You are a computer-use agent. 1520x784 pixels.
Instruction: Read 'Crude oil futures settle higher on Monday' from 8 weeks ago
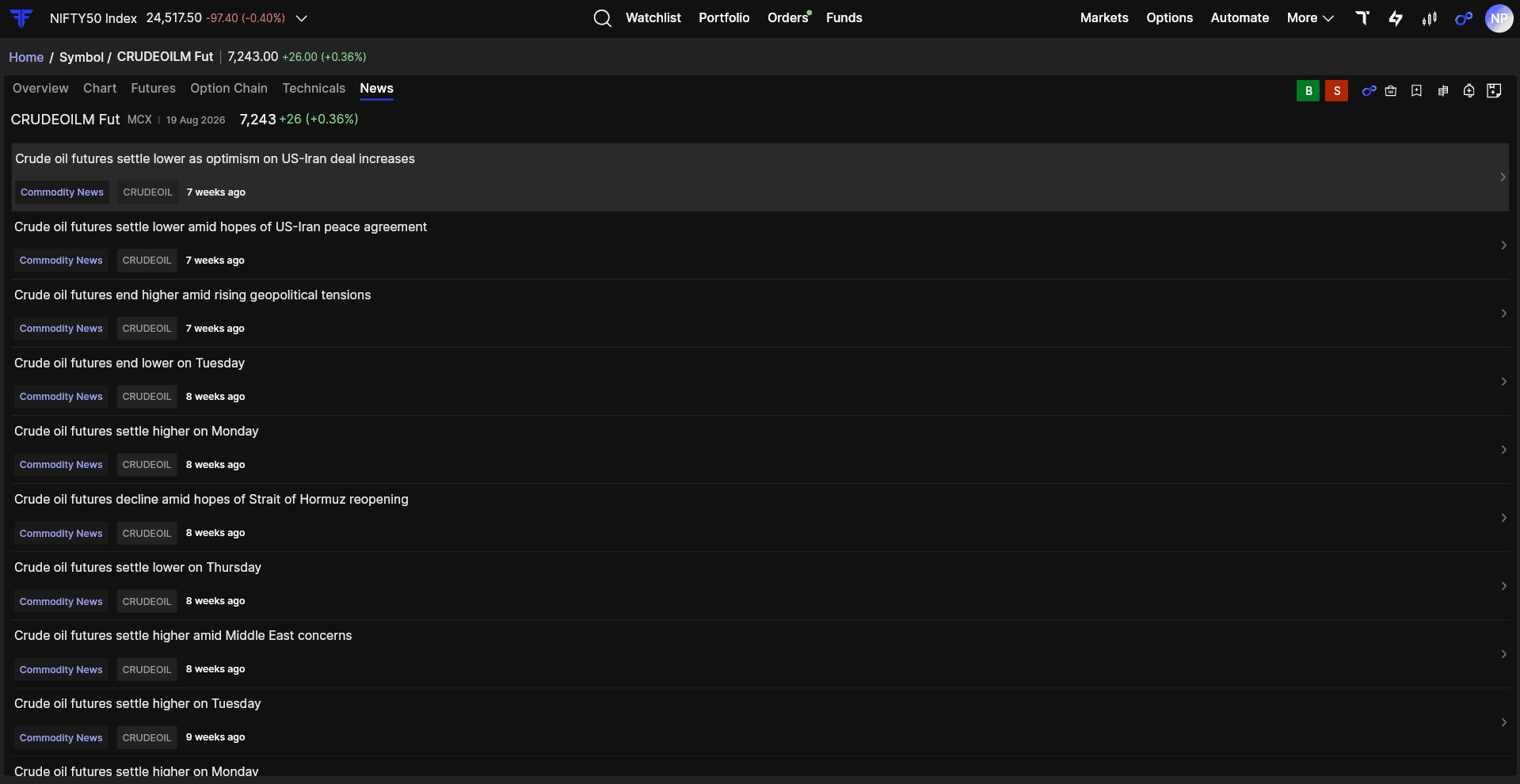[136, 432]
